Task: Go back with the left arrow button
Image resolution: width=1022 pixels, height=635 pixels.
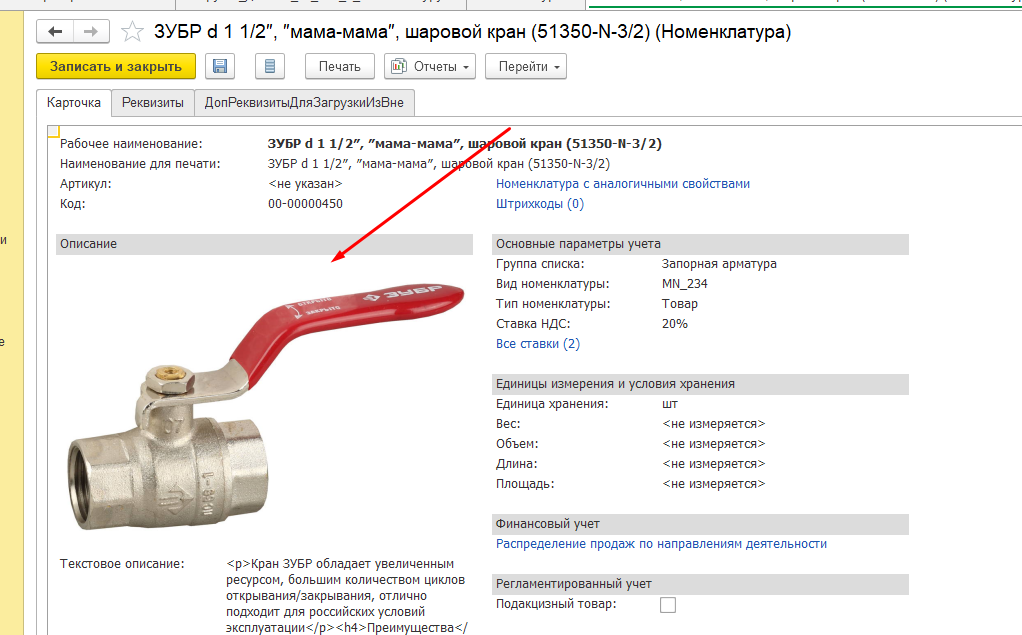Action: pyautogui.click(x=55, y=31)
